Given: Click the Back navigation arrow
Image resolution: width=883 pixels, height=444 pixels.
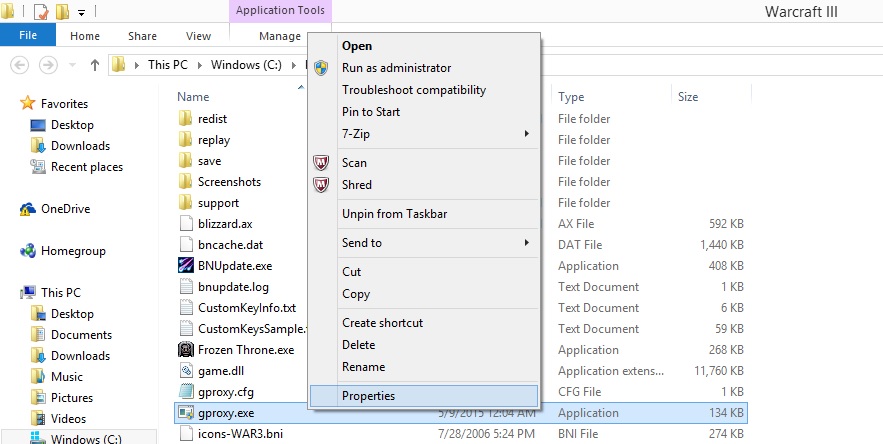Looking at the screenshot, I should tap(20, 65).
